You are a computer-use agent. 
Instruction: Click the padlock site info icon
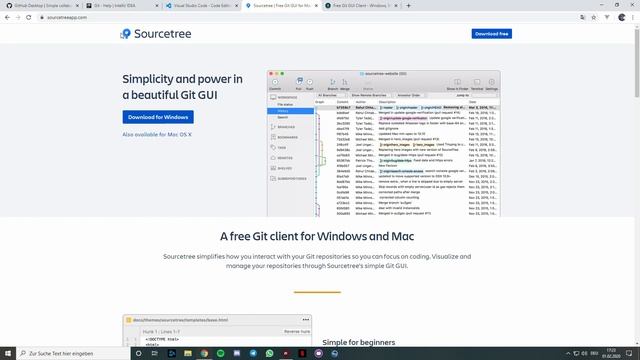(x=42, y=18)
